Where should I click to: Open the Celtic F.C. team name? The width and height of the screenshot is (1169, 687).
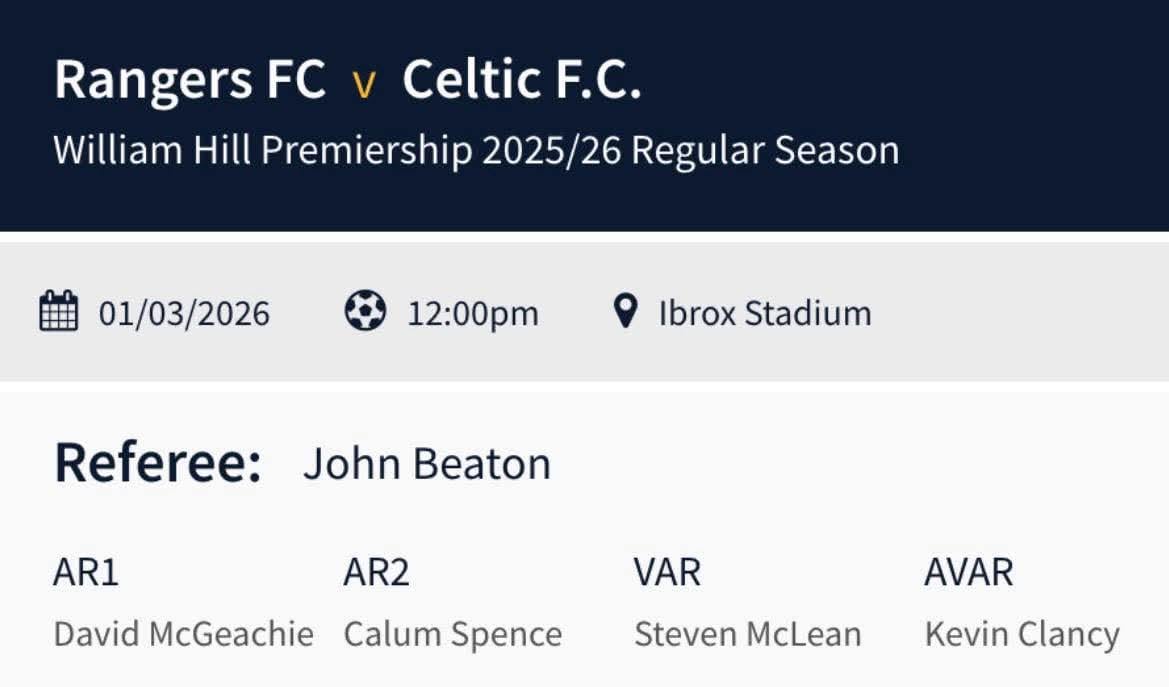point(521,80)
